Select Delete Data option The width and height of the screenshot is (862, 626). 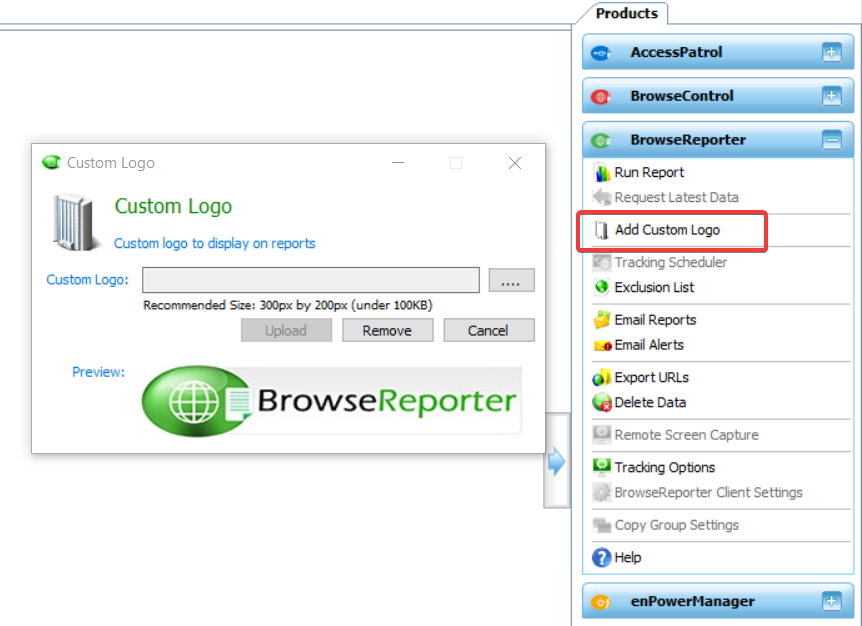[650, 402]
